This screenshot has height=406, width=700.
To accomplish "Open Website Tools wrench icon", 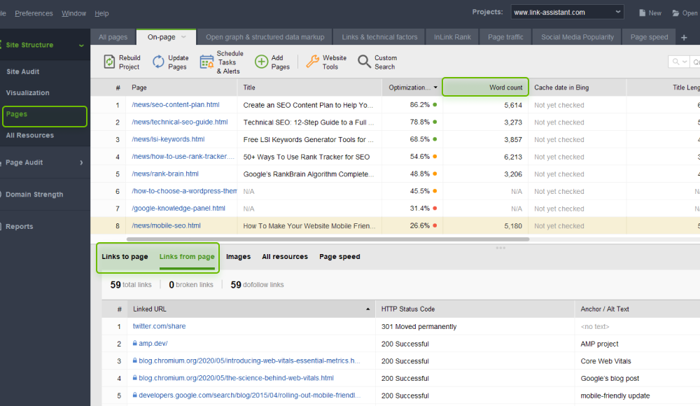I will tap(312, 62).
